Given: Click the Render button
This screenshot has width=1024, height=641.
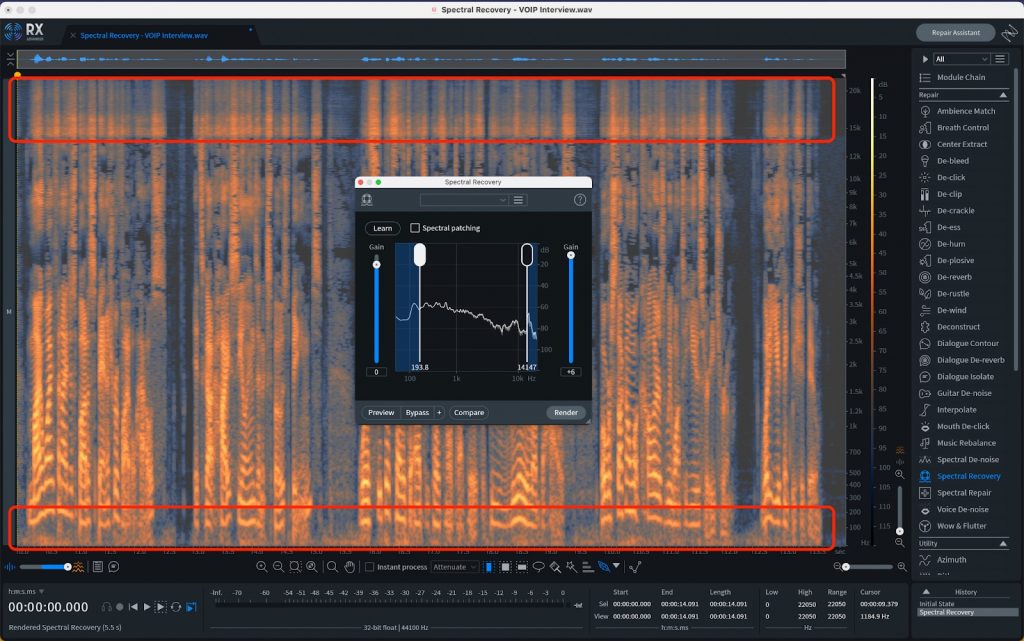Looking at the screenshot, I should (x=566, y=413).
